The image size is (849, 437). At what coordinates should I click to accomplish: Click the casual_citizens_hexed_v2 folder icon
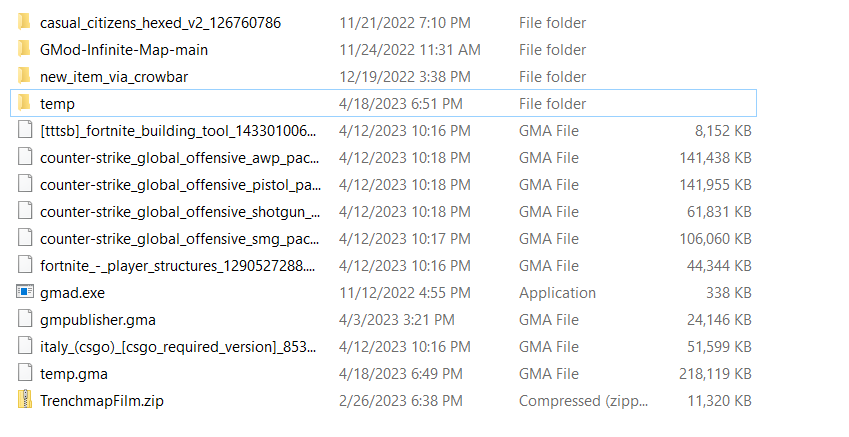tap(24, 22)
